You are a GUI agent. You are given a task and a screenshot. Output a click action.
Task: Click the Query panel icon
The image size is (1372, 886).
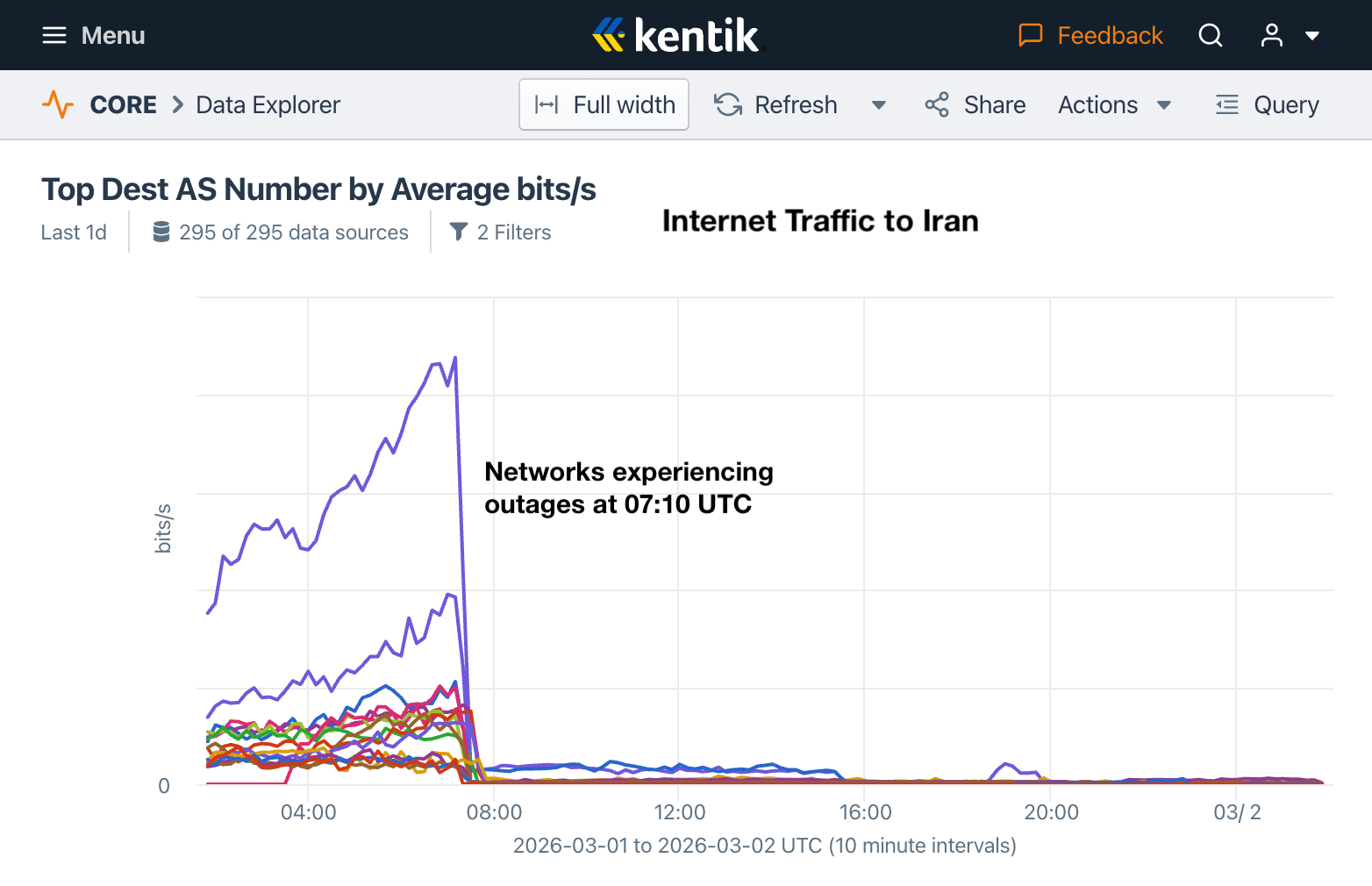1226,104
